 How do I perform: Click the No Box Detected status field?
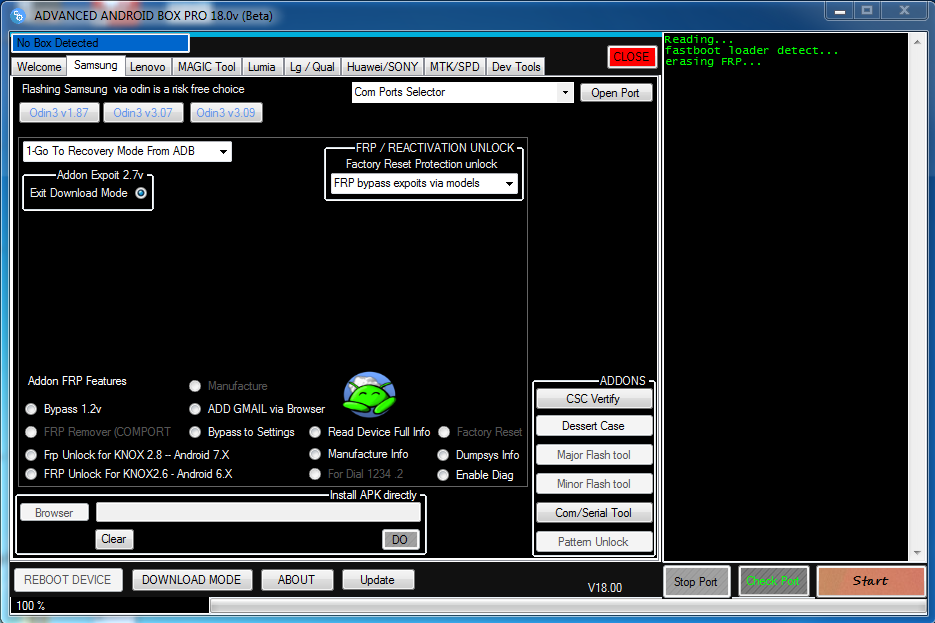[x=100, y=43]
